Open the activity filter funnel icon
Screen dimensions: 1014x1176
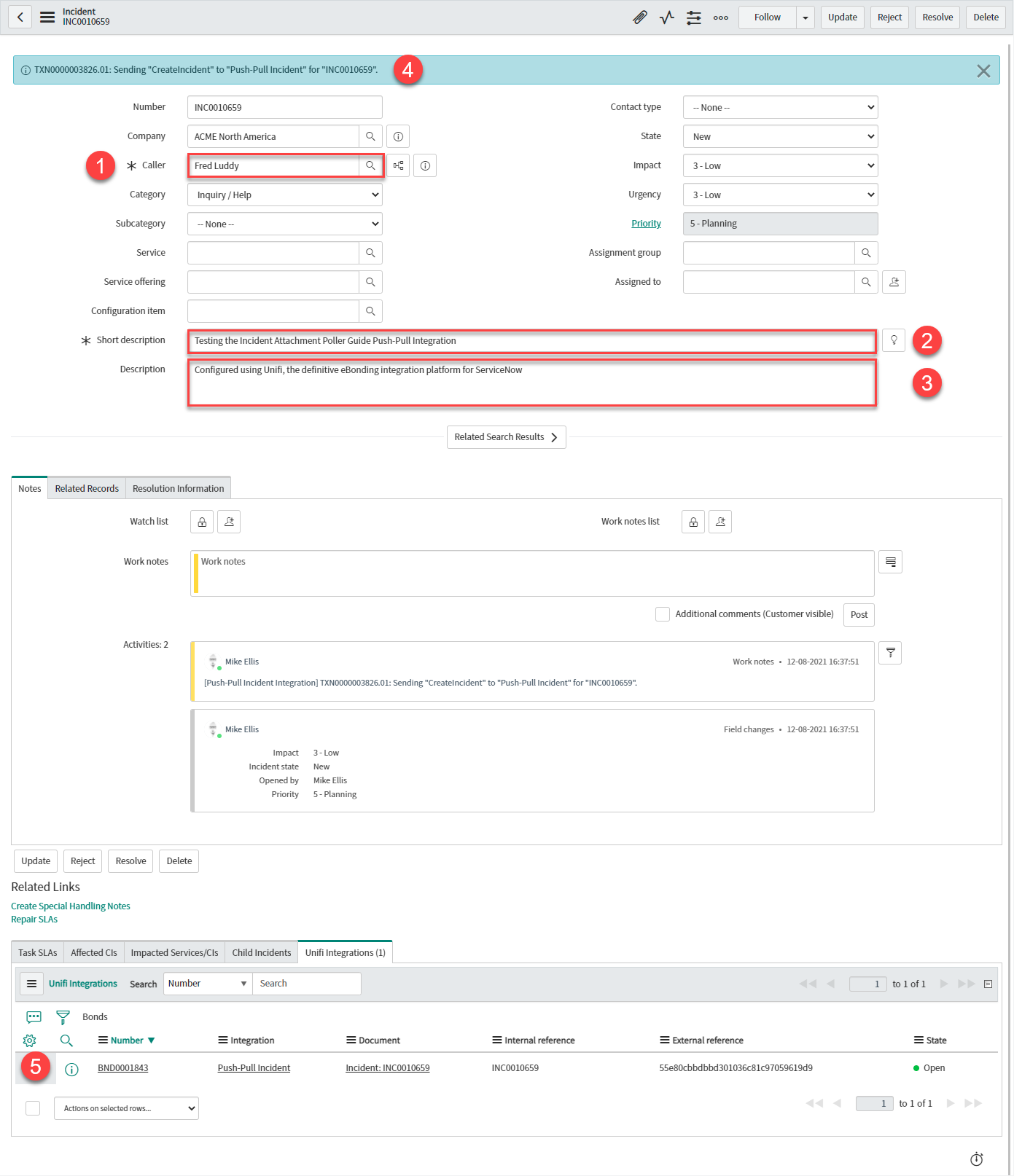click(x=890, y=653)
